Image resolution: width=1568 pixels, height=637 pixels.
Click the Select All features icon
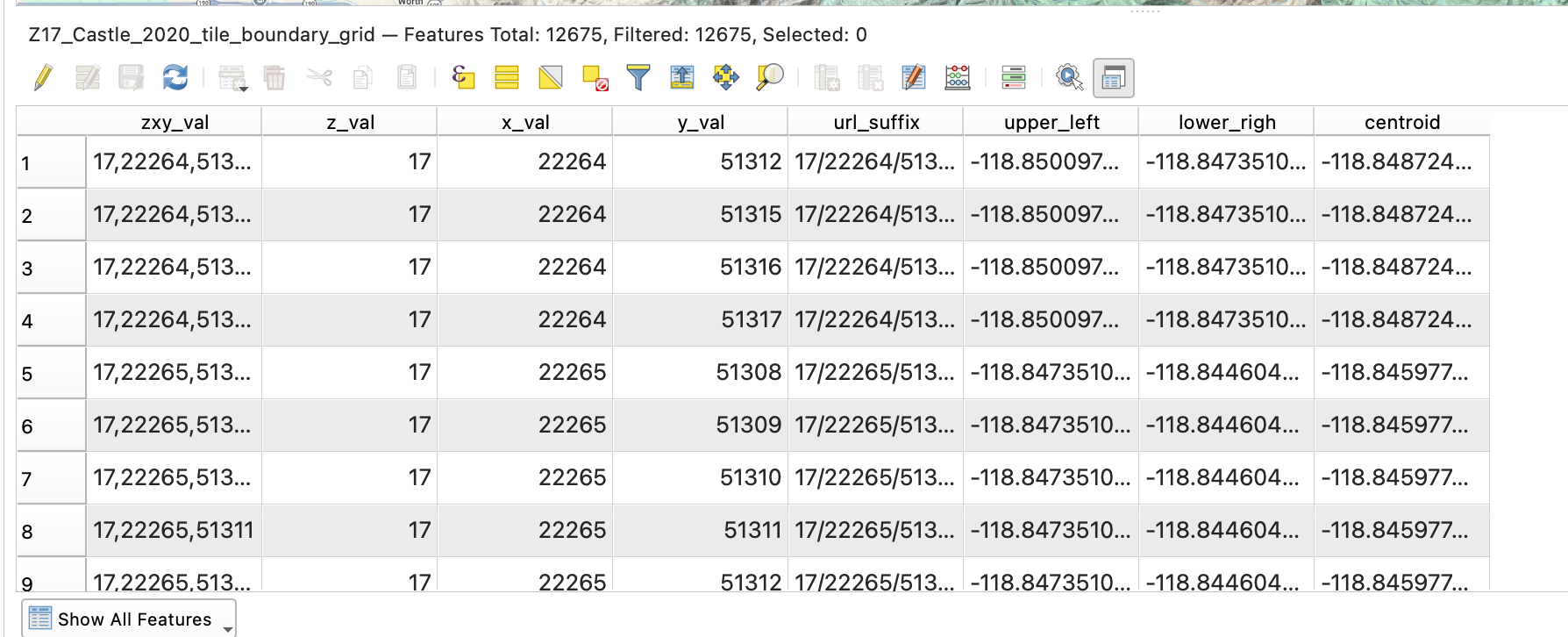click(507, 78)
